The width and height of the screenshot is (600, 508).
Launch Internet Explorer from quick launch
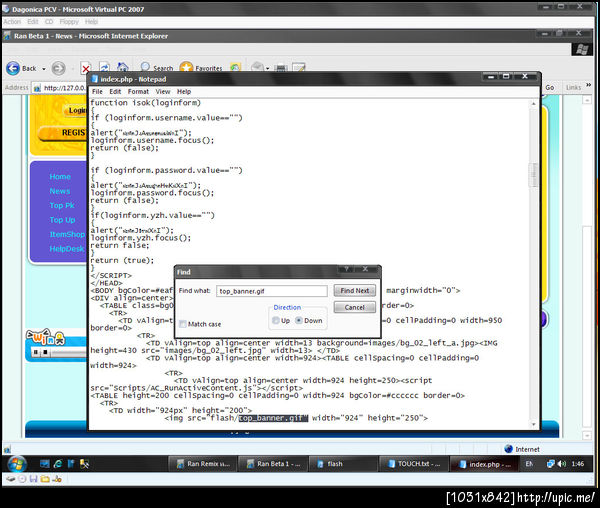click(x=58, y=464)
